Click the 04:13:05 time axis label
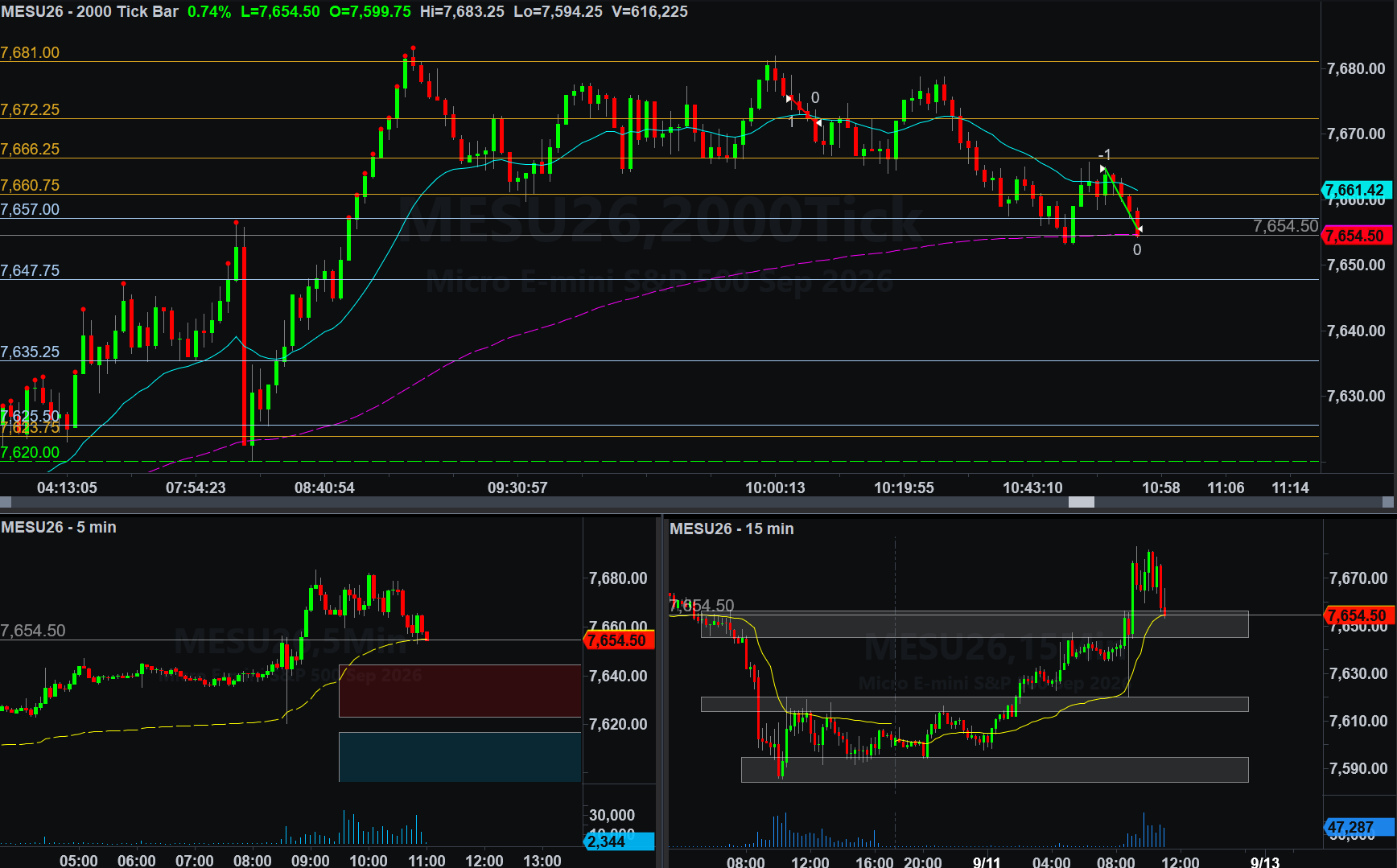 click(x=67, y=487)
